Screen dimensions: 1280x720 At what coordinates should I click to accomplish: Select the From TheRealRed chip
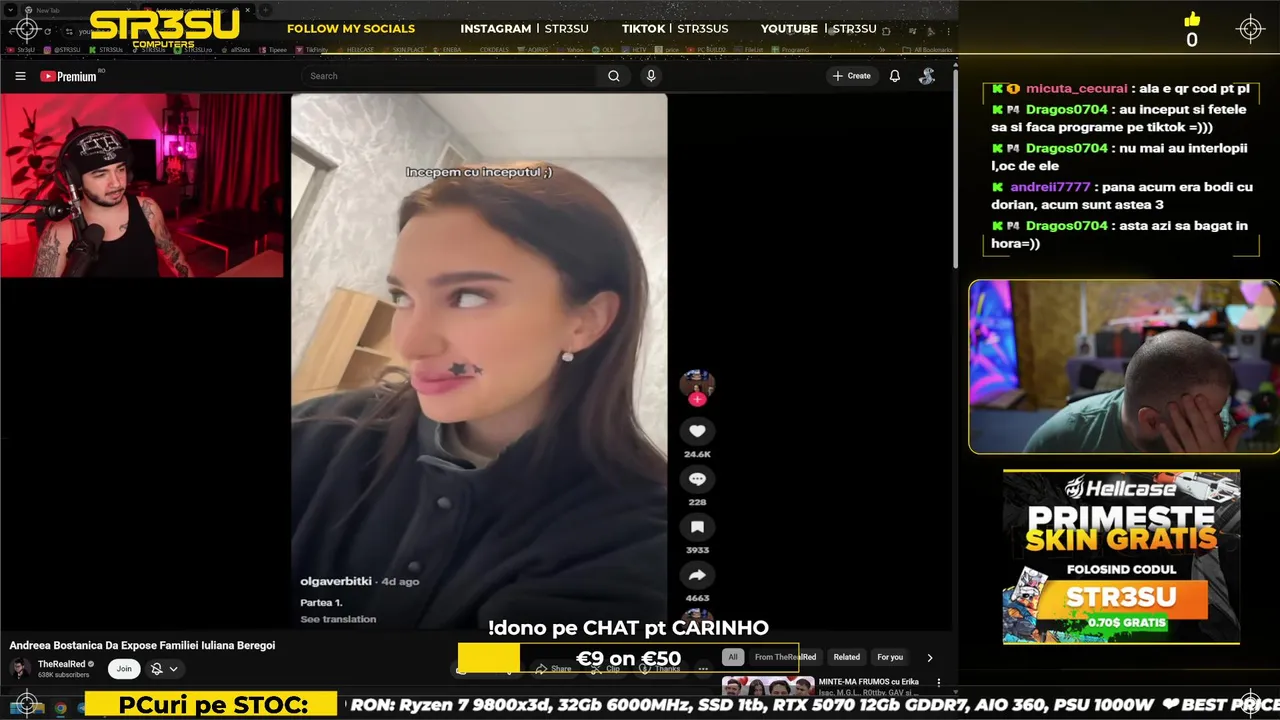[x=785, y=657]
